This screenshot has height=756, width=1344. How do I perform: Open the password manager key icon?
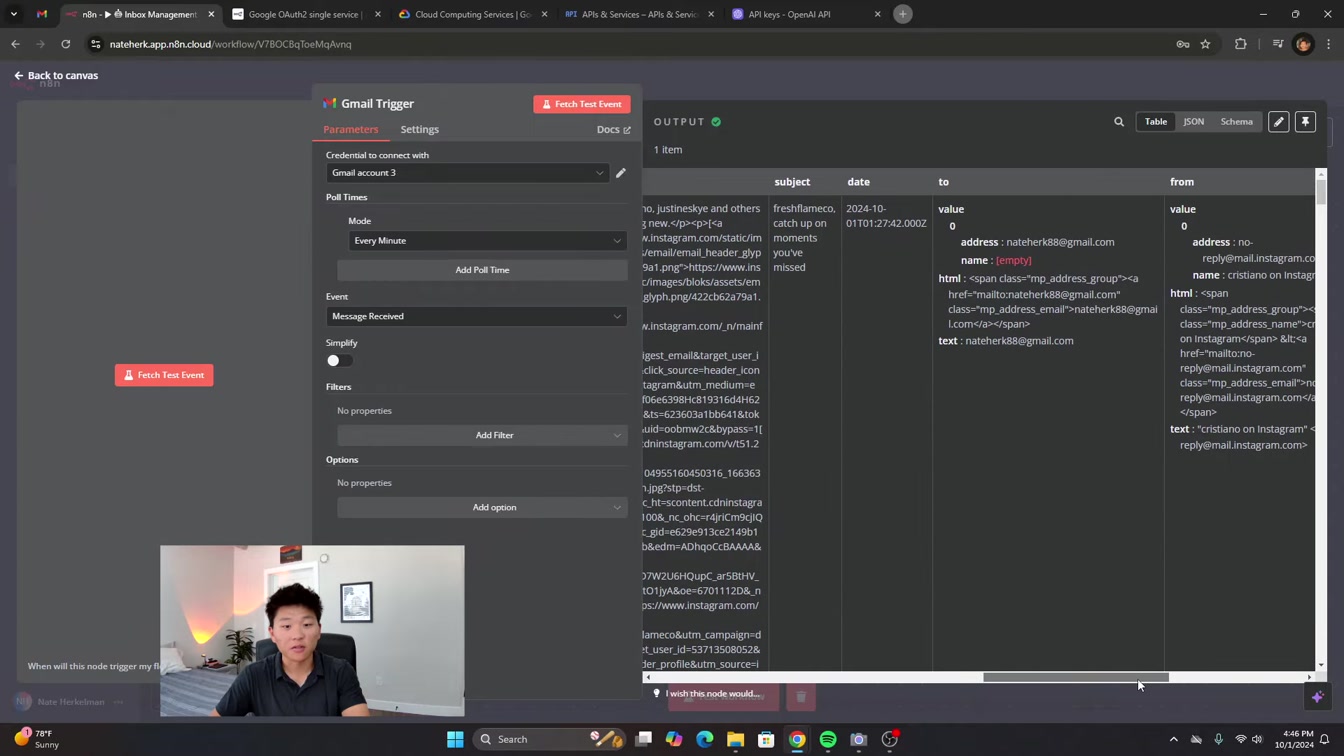(x=1183, y=44)
